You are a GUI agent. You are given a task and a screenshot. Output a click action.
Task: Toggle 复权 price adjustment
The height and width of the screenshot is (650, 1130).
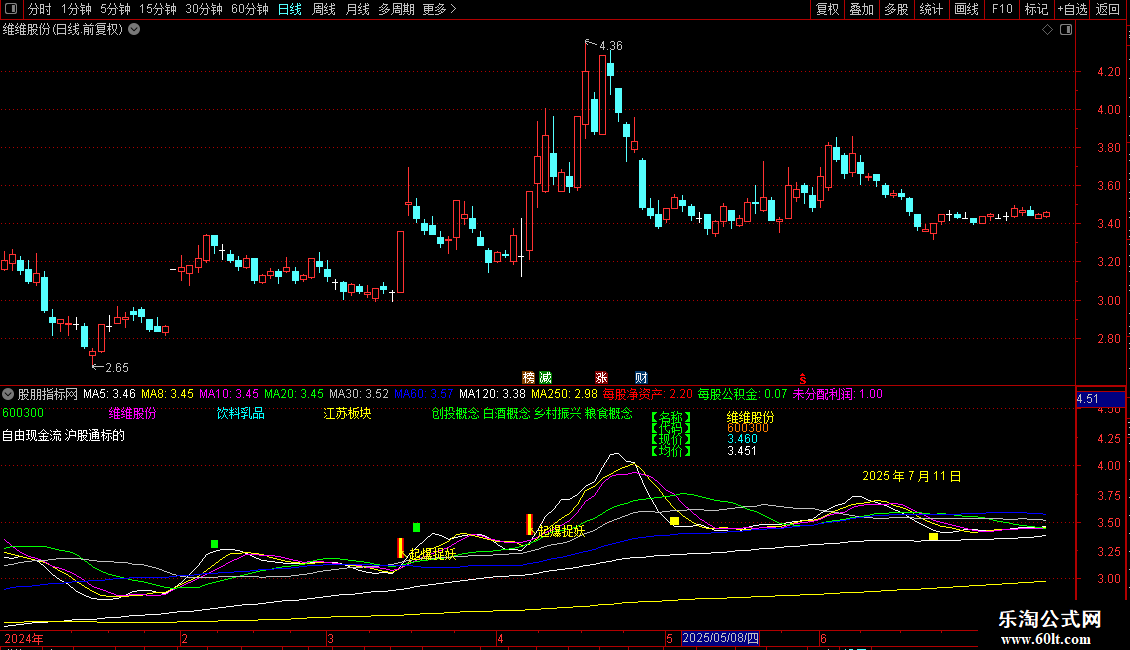pyautogui.click(x=827, y=9)
